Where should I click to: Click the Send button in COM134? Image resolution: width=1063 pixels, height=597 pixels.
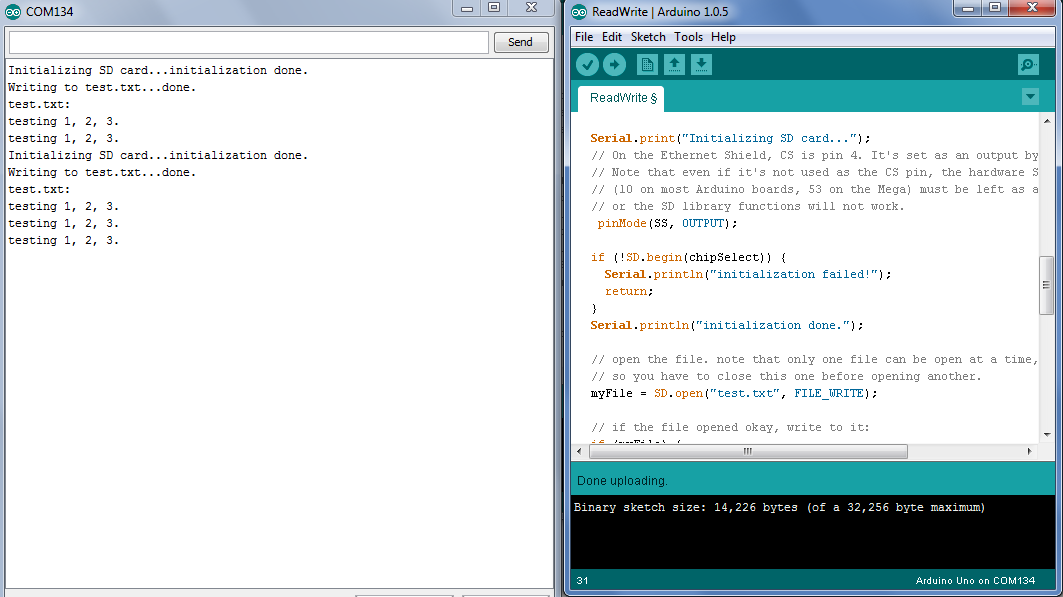tap(521, 42)
